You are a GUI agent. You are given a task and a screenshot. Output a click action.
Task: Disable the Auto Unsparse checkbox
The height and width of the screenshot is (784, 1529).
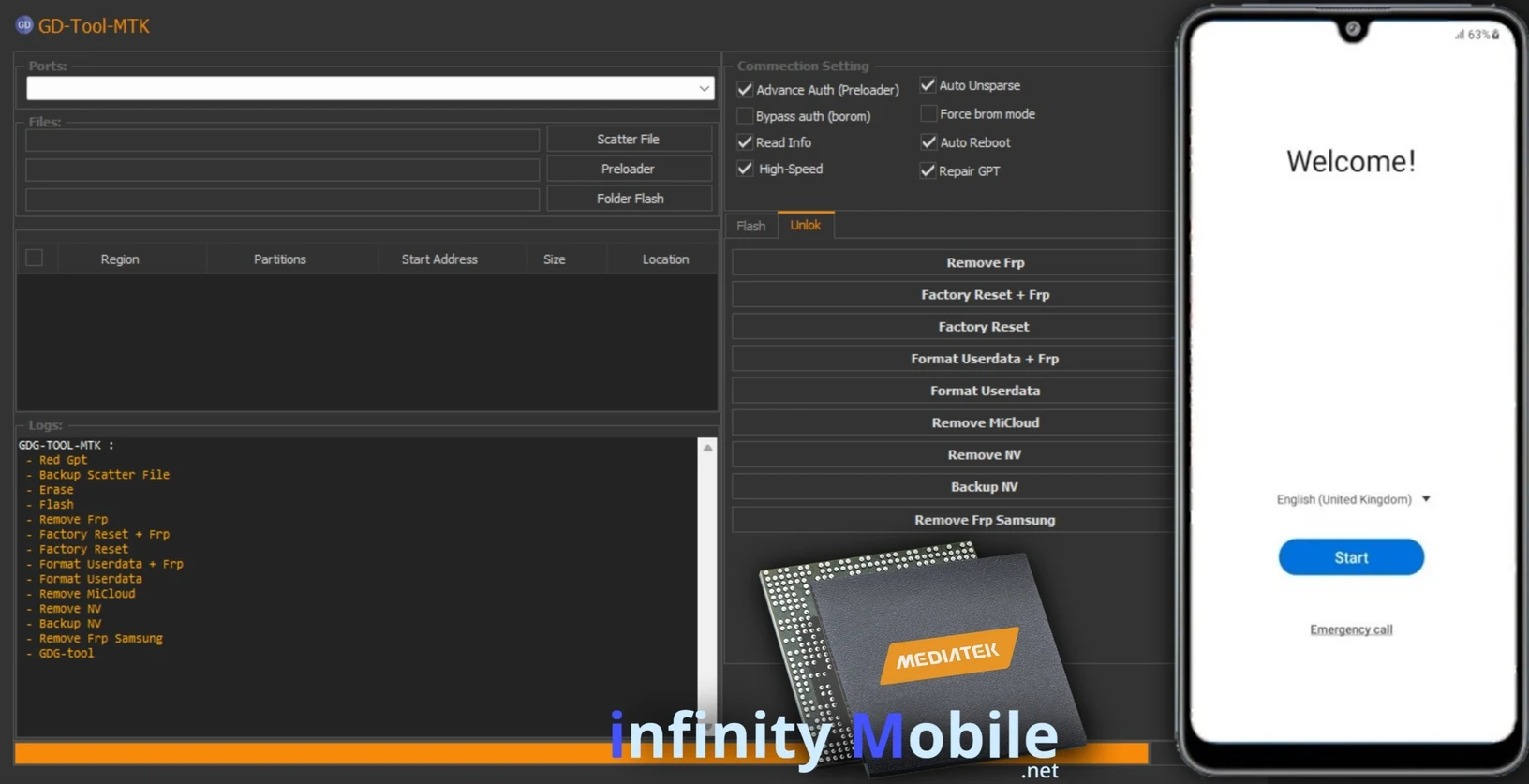click(x=928, y=85)
